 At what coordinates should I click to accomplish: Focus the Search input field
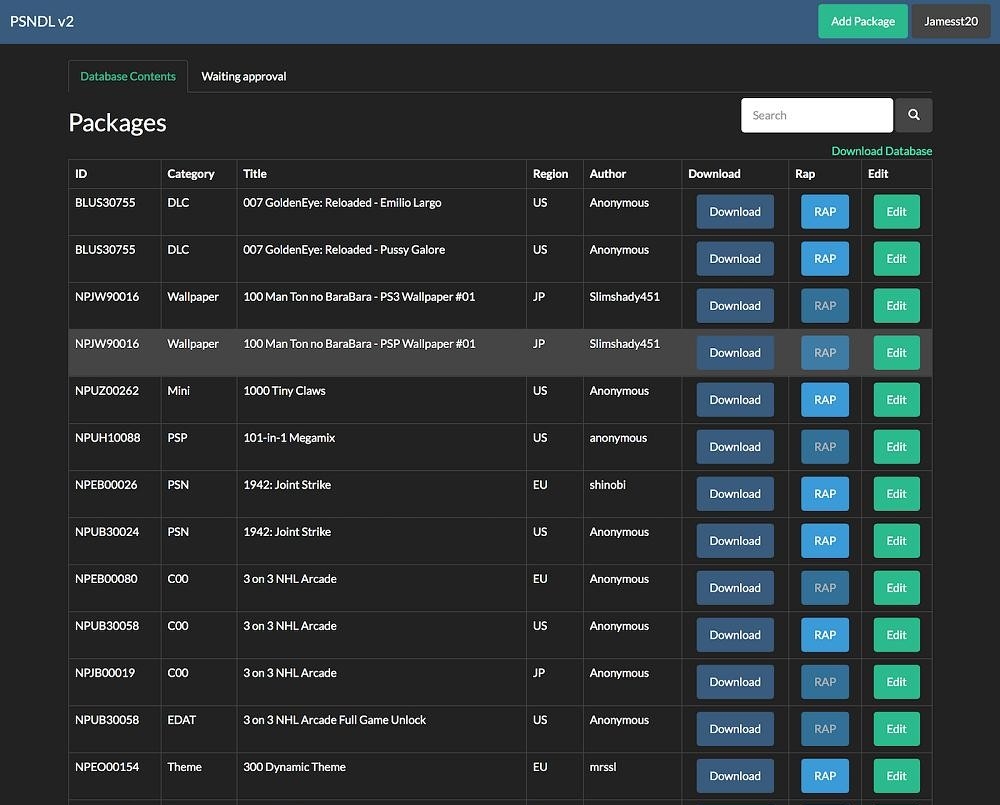tap(816, 115)
